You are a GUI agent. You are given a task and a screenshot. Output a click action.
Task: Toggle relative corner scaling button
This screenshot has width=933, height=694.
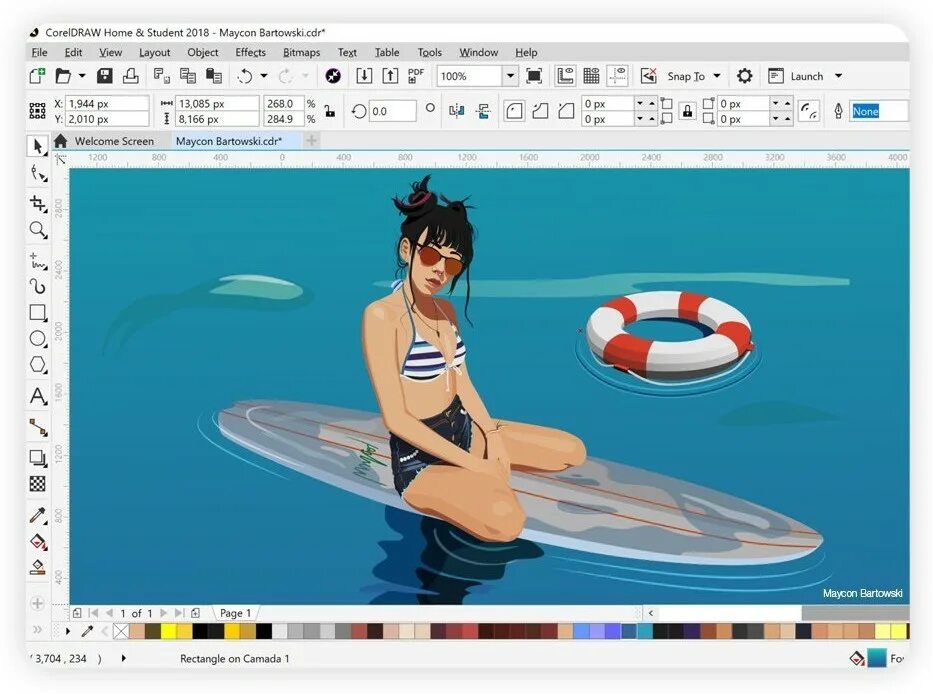809,111
